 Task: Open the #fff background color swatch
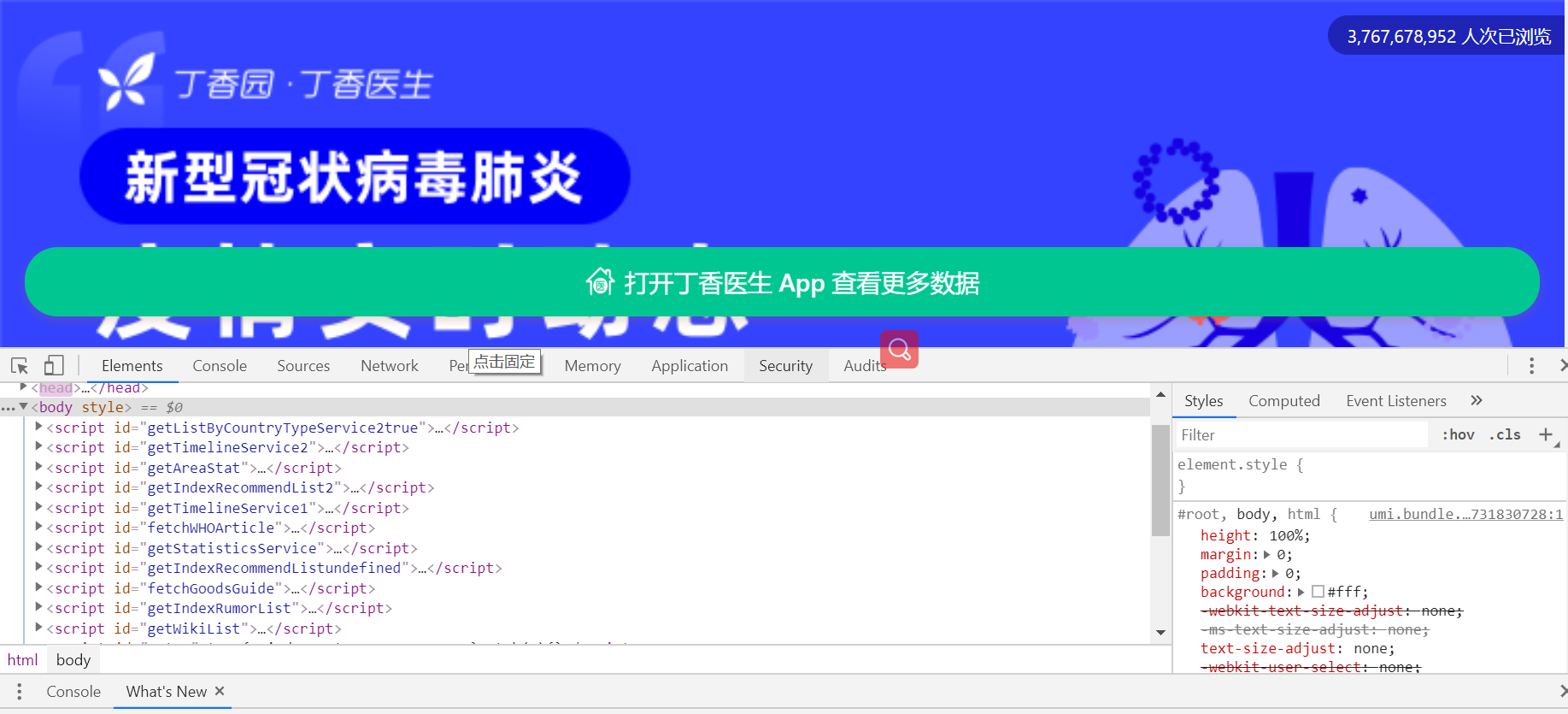tap(1318, 592)
